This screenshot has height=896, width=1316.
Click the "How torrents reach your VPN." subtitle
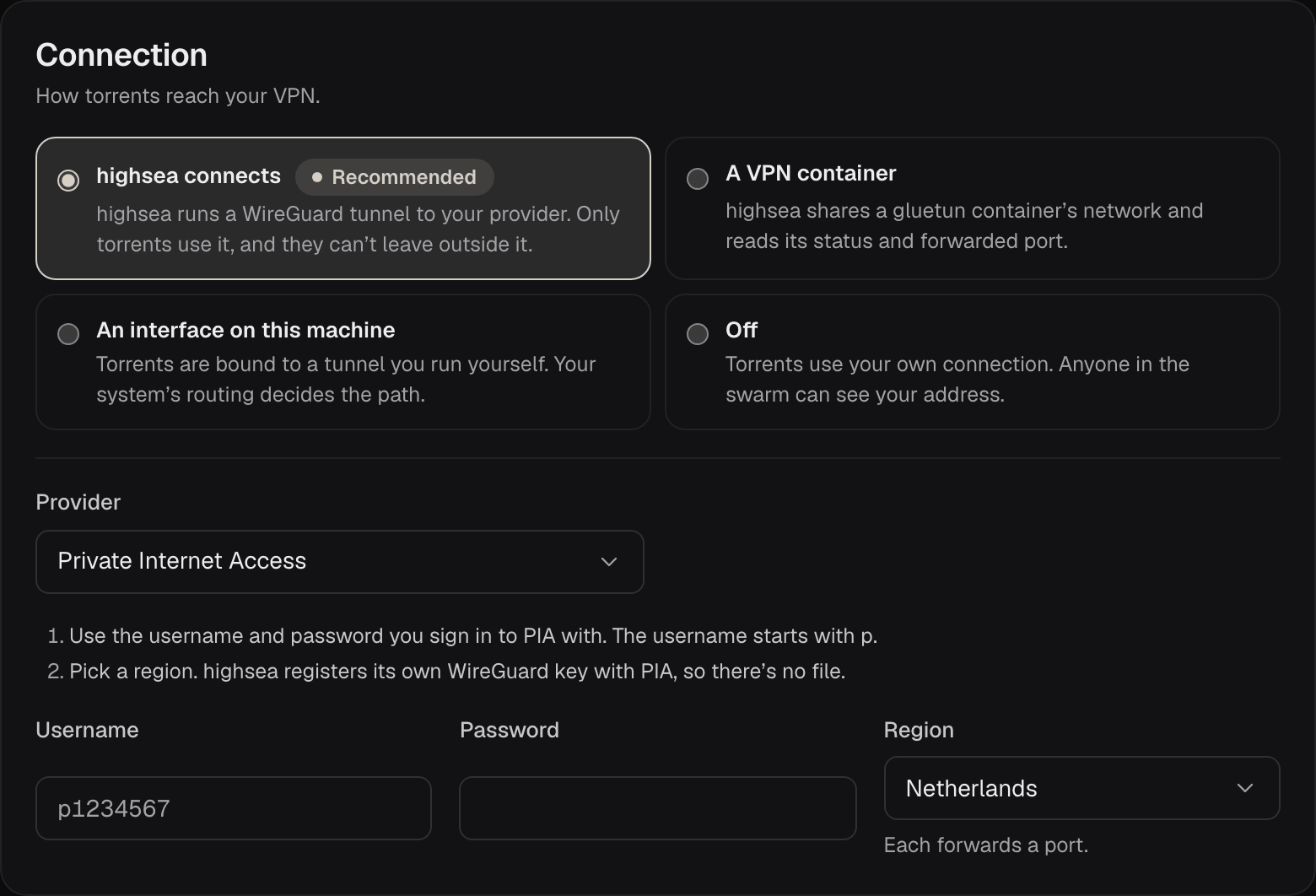178,96
